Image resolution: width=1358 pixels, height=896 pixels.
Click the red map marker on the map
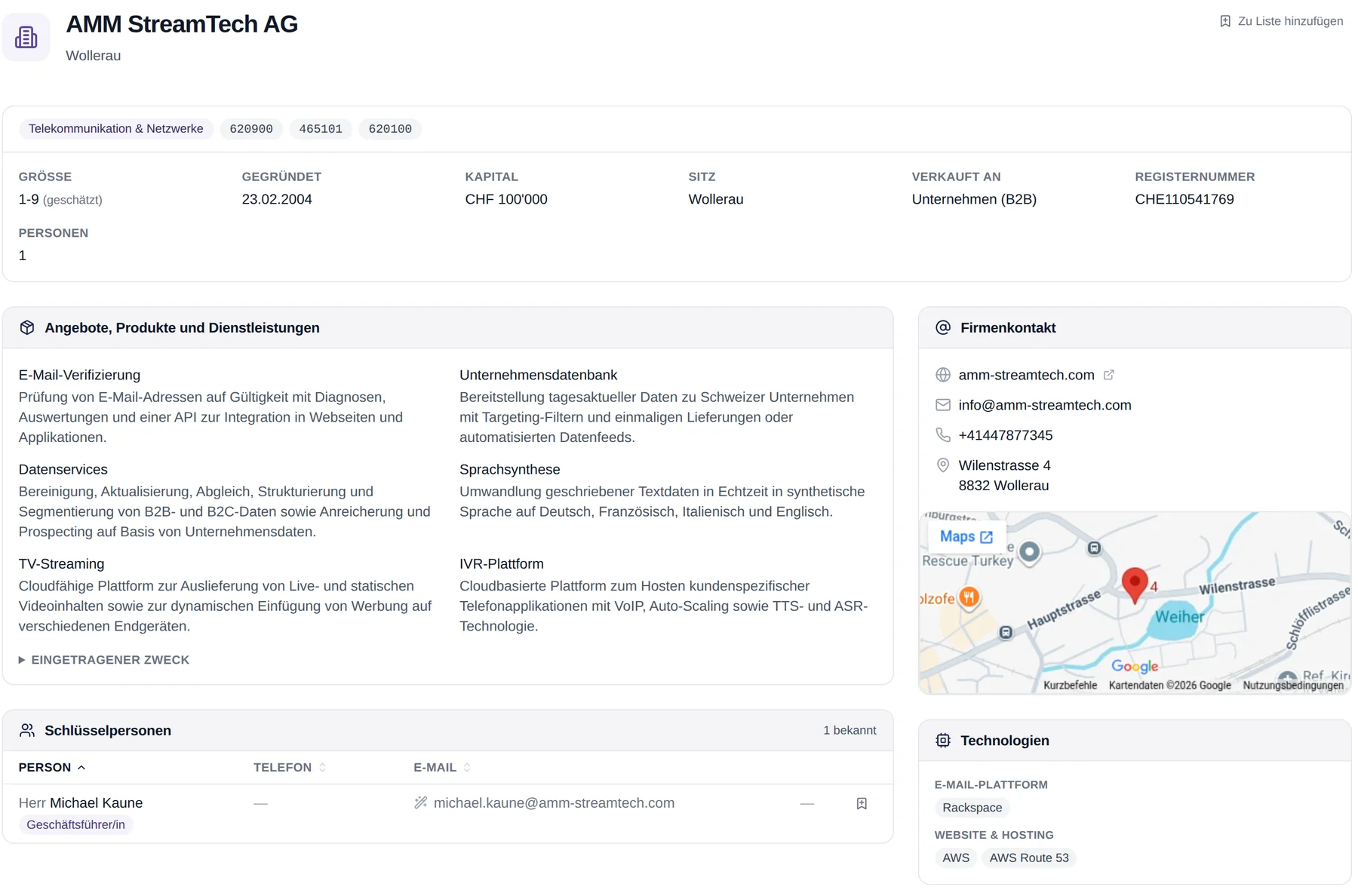pos(1135,585)
